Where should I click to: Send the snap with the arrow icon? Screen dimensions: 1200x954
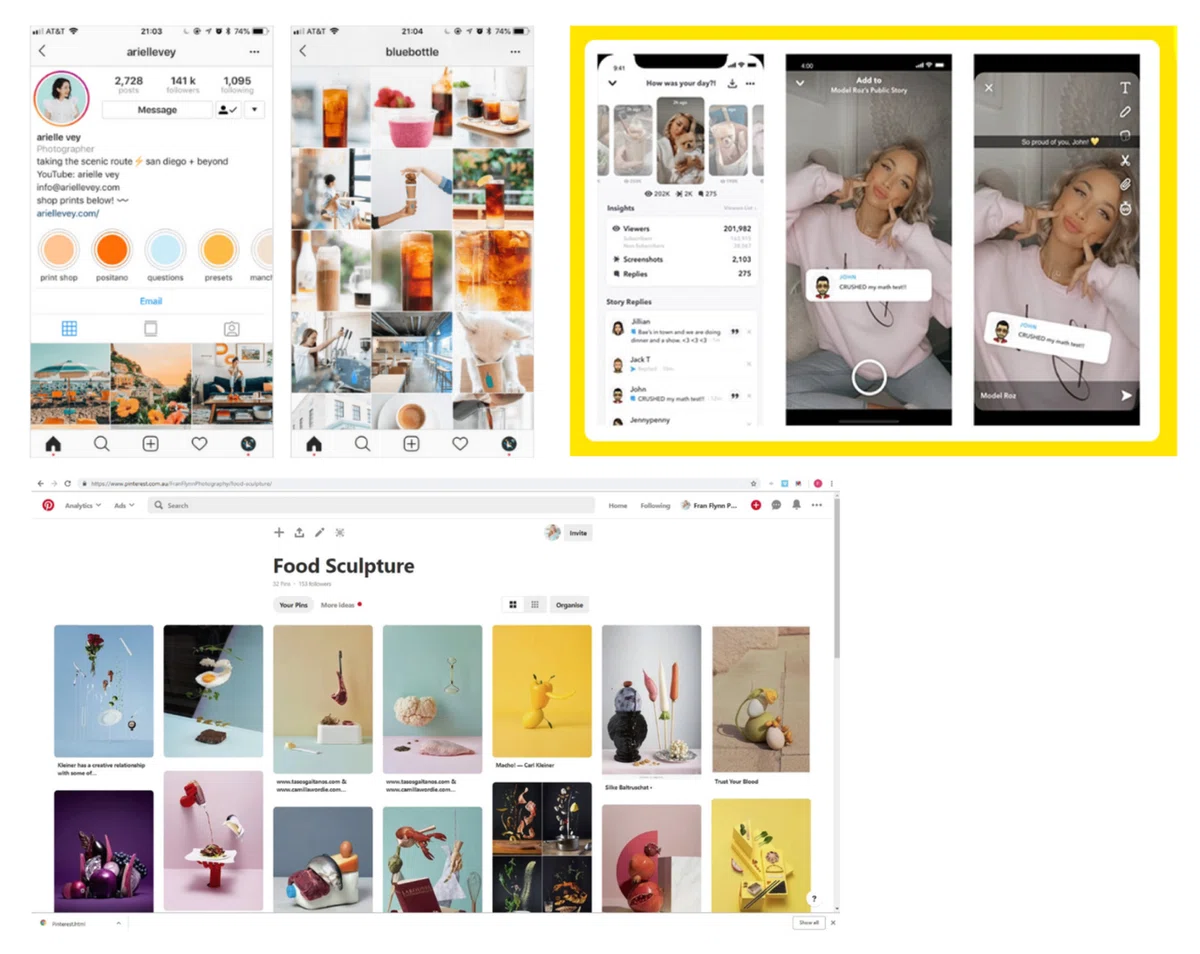pos(1126,396)
